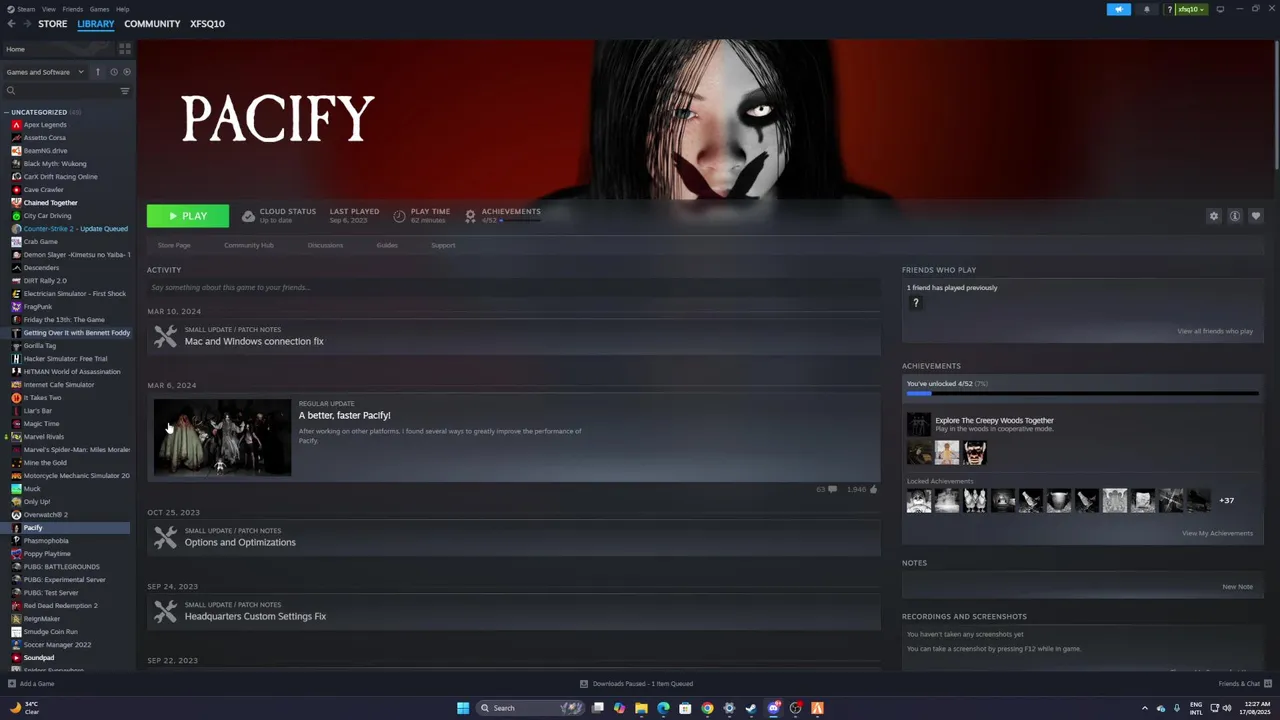Click the comments count icon

[832, 489]
